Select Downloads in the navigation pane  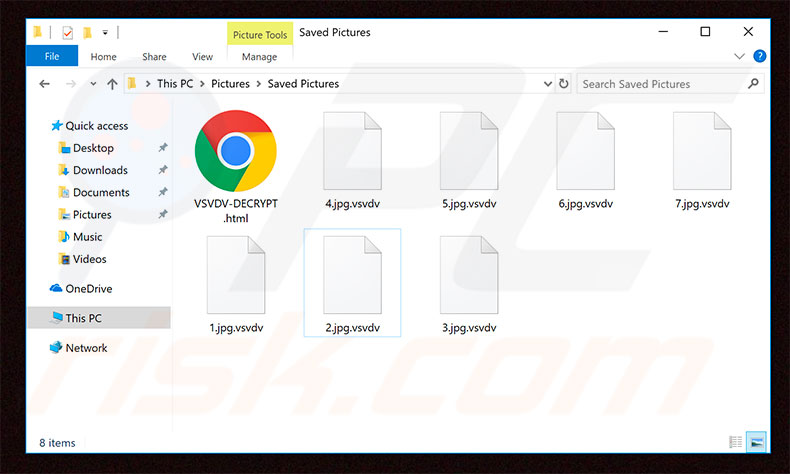click(x=100, y=170)
